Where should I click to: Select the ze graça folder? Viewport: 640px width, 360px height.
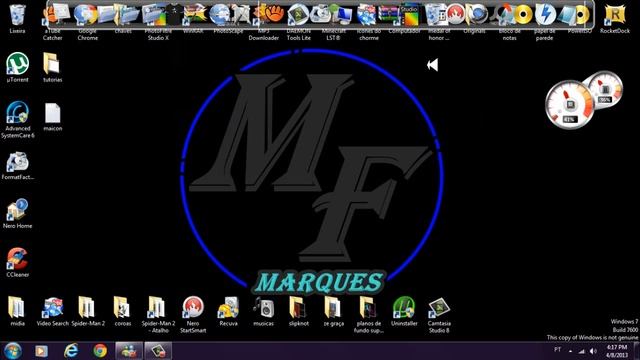(333, 311)
